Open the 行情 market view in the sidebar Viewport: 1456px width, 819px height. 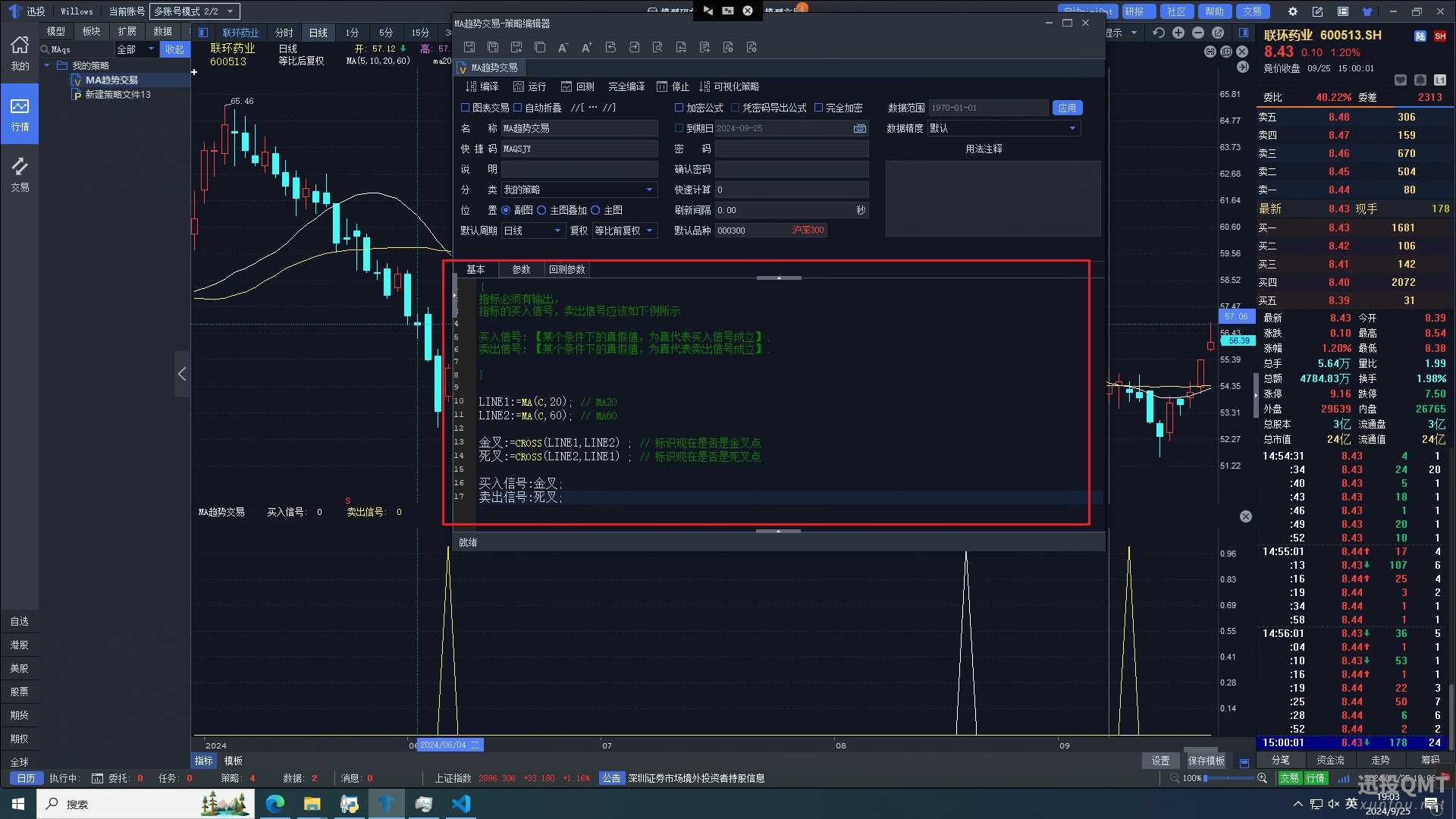[x=20, y=114]
